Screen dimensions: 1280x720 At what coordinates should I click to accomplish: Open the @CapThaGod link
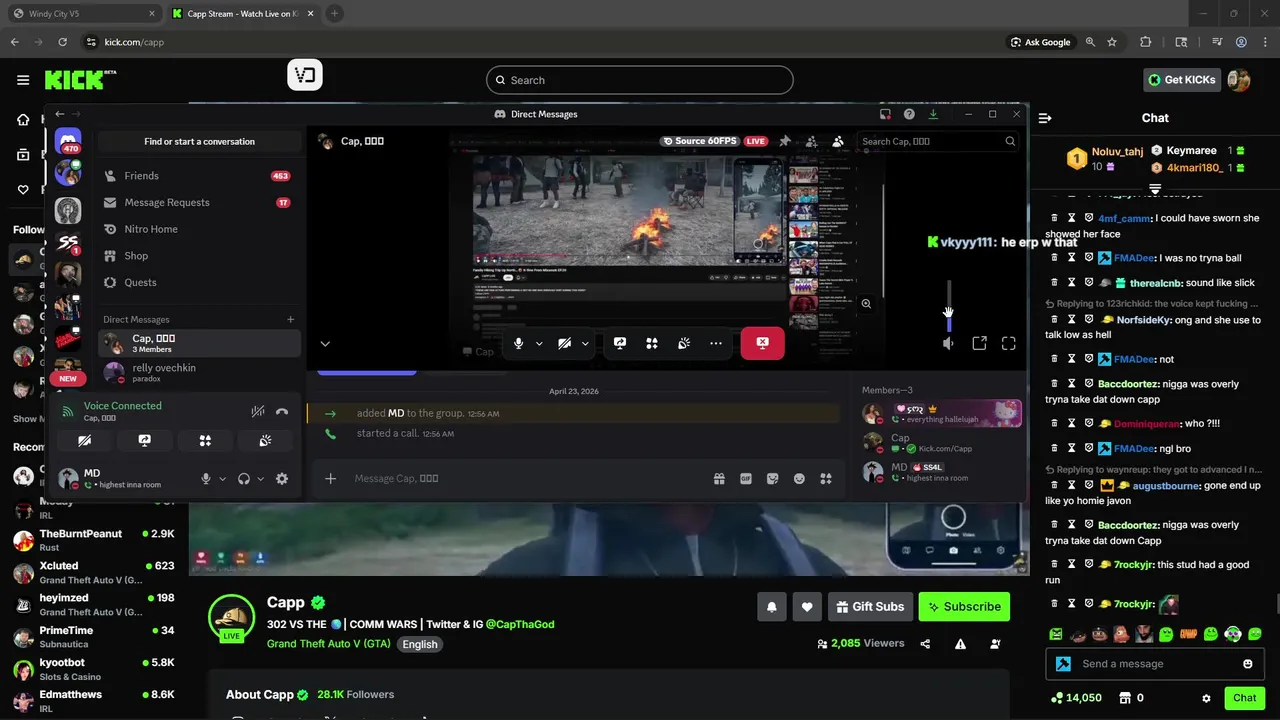[x=520, y=624]
